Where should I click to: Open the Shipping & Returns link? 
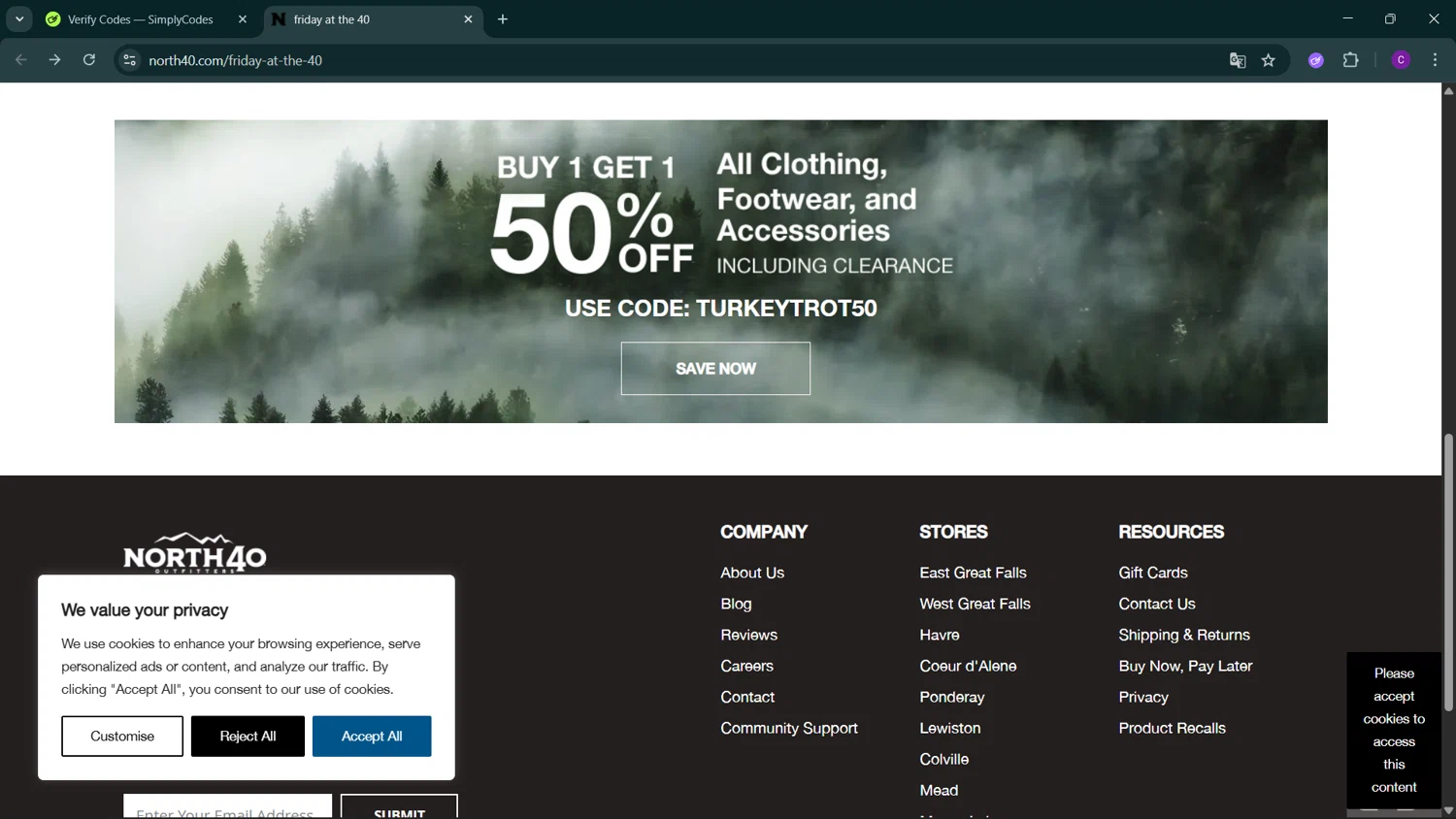tap(1184, 635)
